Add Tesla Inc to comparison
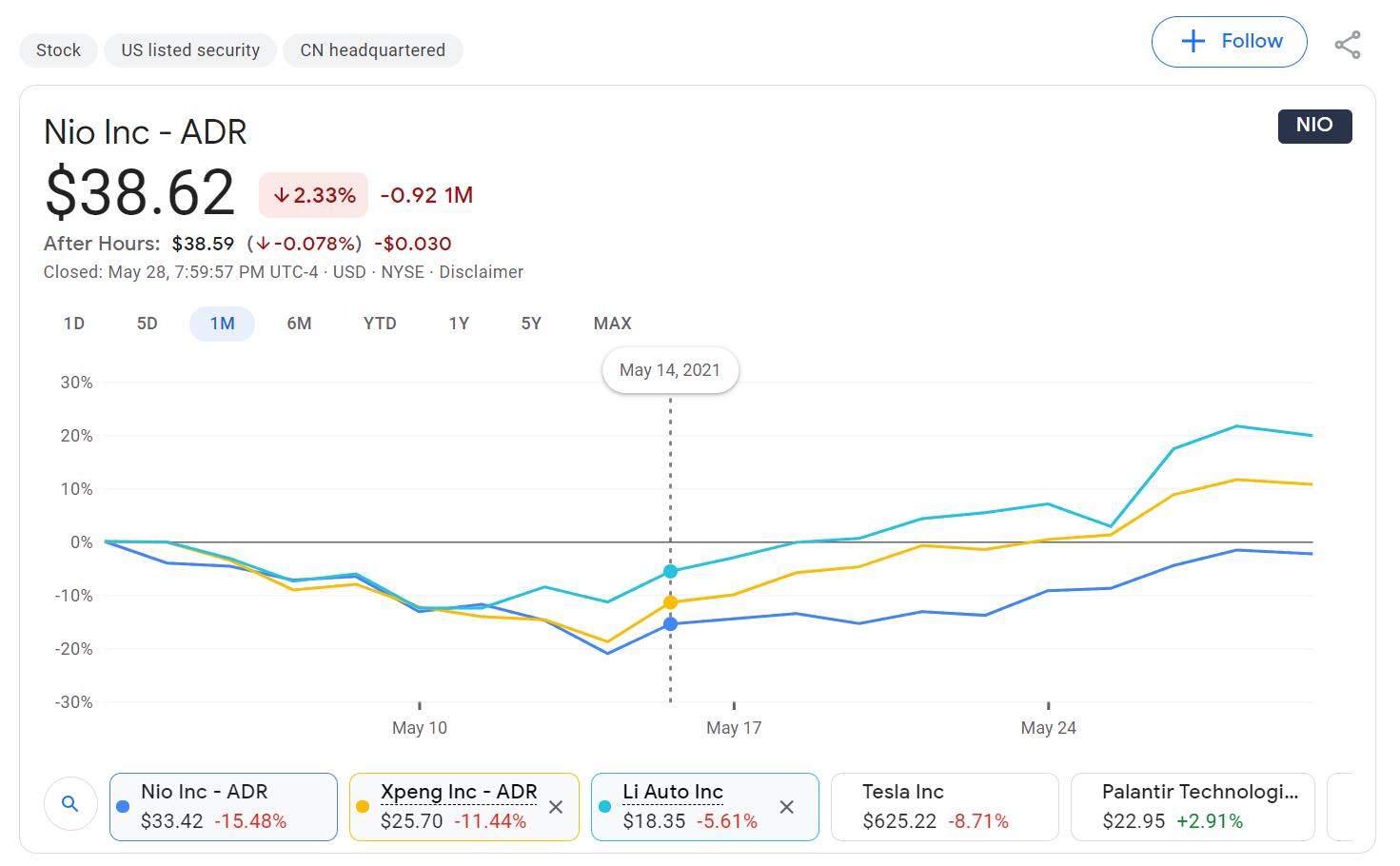1400x866 pixels. 944,807
